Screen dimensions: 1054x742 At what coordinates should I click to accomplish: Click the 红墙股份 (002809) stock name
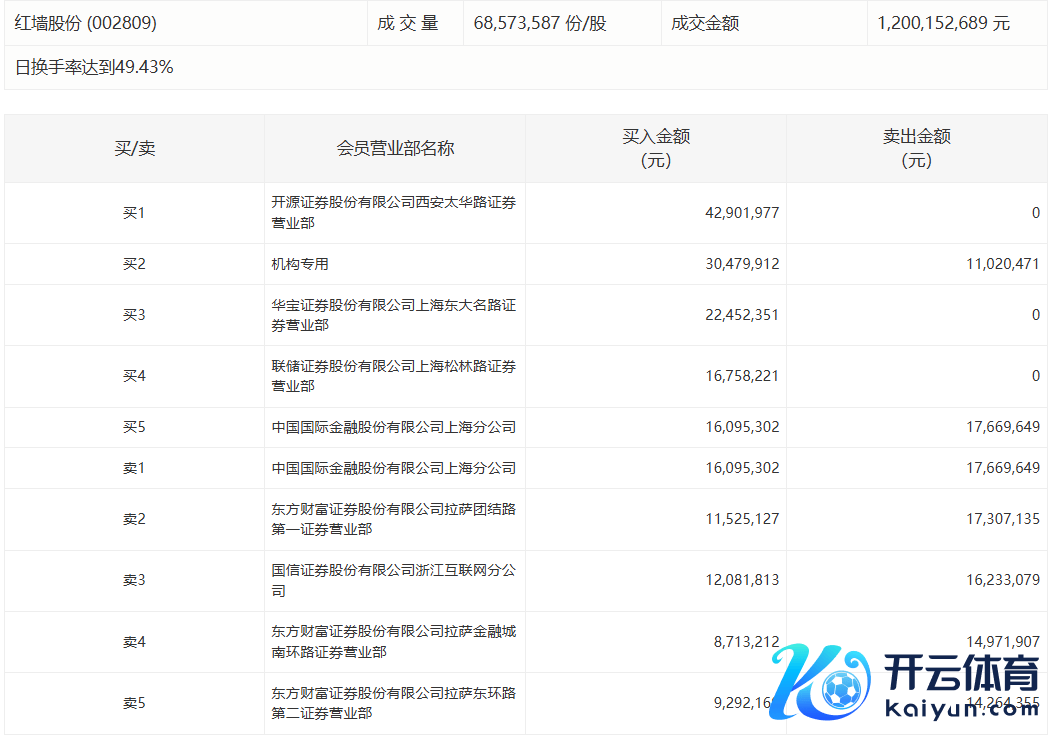click(86, 23)
